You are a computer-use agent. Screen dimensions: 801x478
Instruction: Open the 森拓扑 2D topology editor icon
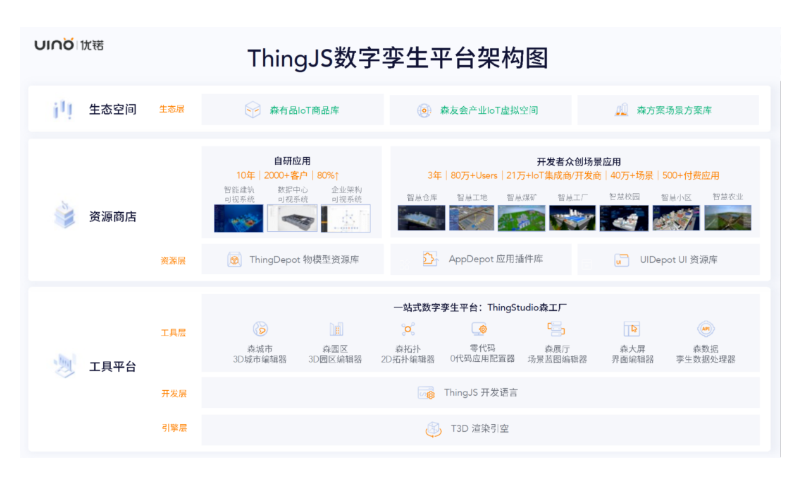[x=408, y=329]
